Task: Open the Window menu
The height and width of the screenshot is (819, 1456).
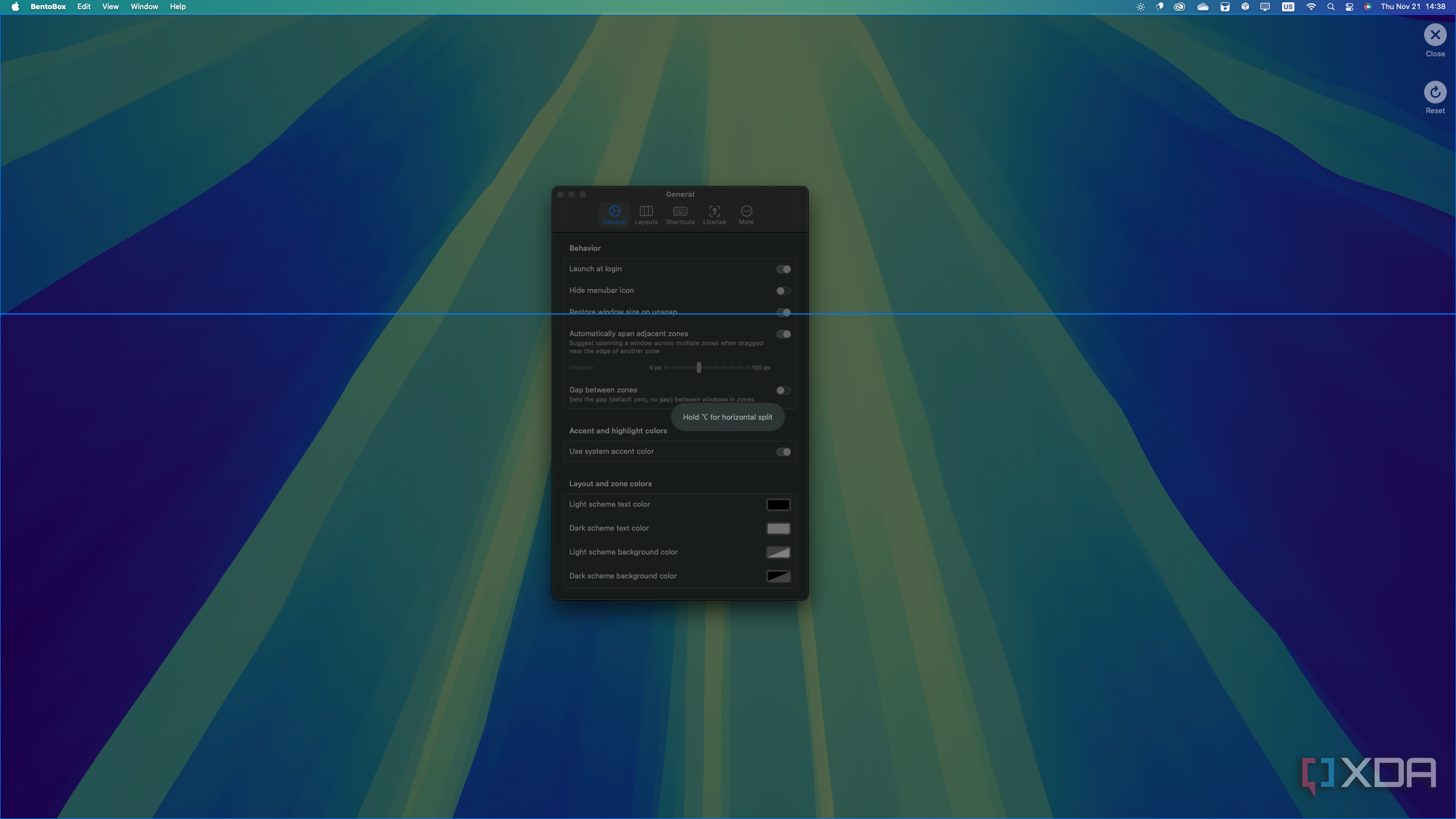Action: click(x=144, y=6)
